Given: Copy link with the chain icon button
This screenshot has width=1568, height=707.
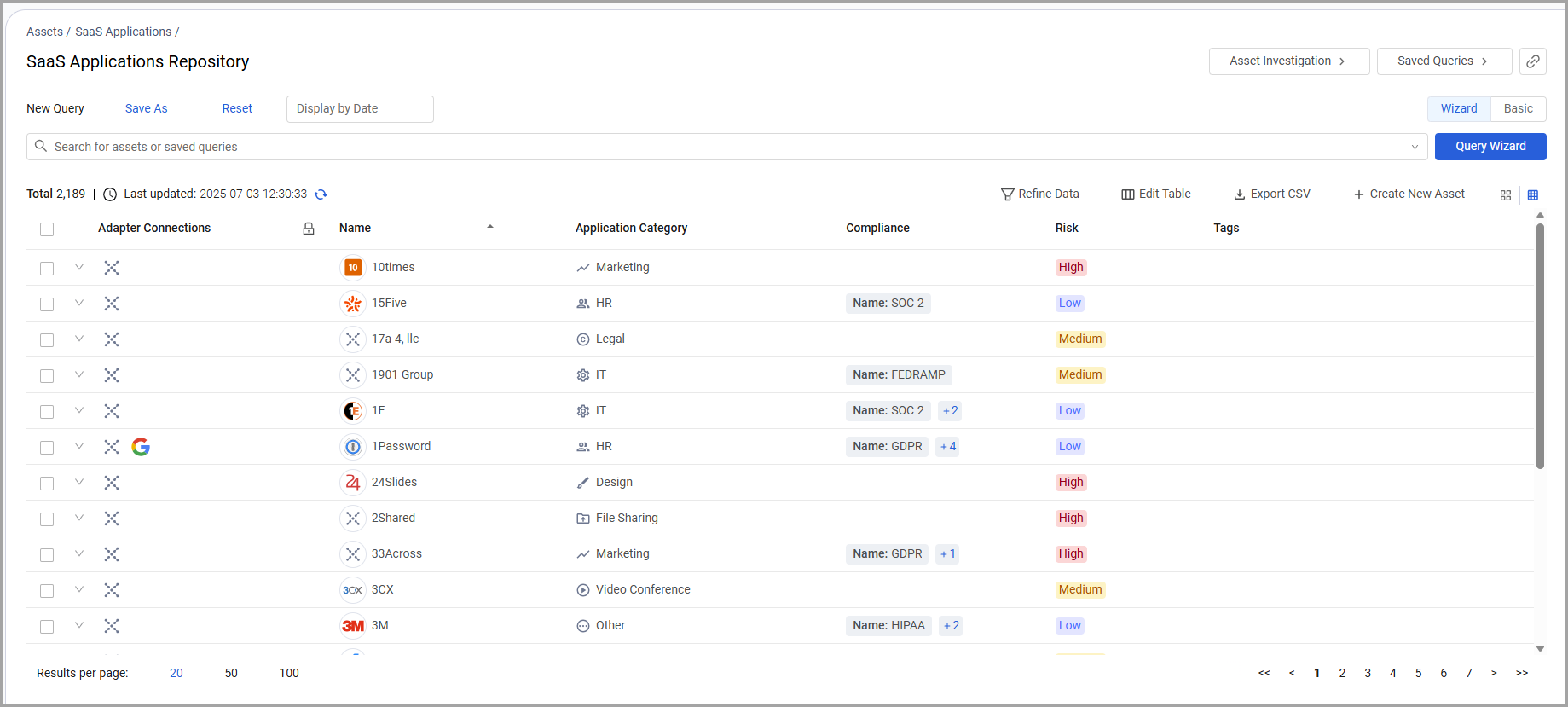Looking at the screenshot, I should tap(1532, 61).
